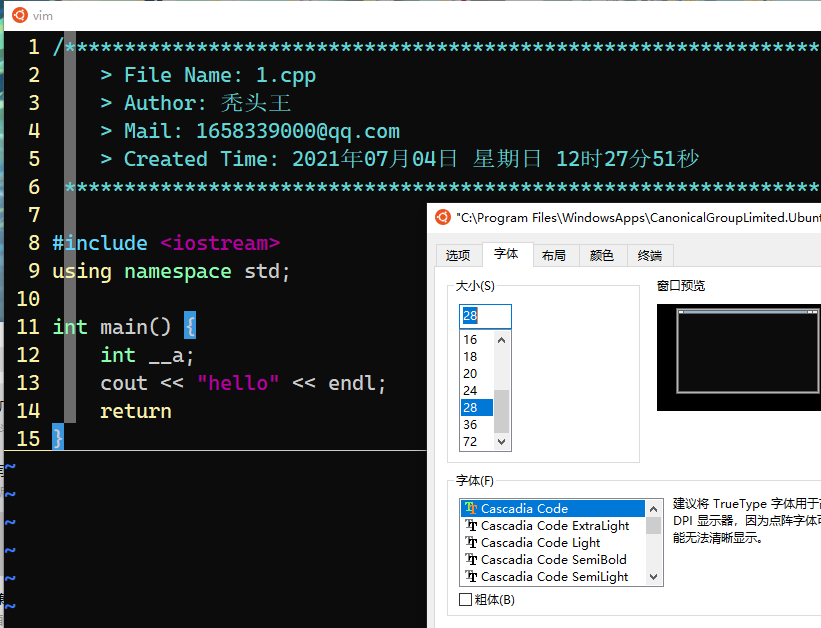Click the Created Time comment line
The width and height of the screenshot is (821, 628).
tap(400, 159)
